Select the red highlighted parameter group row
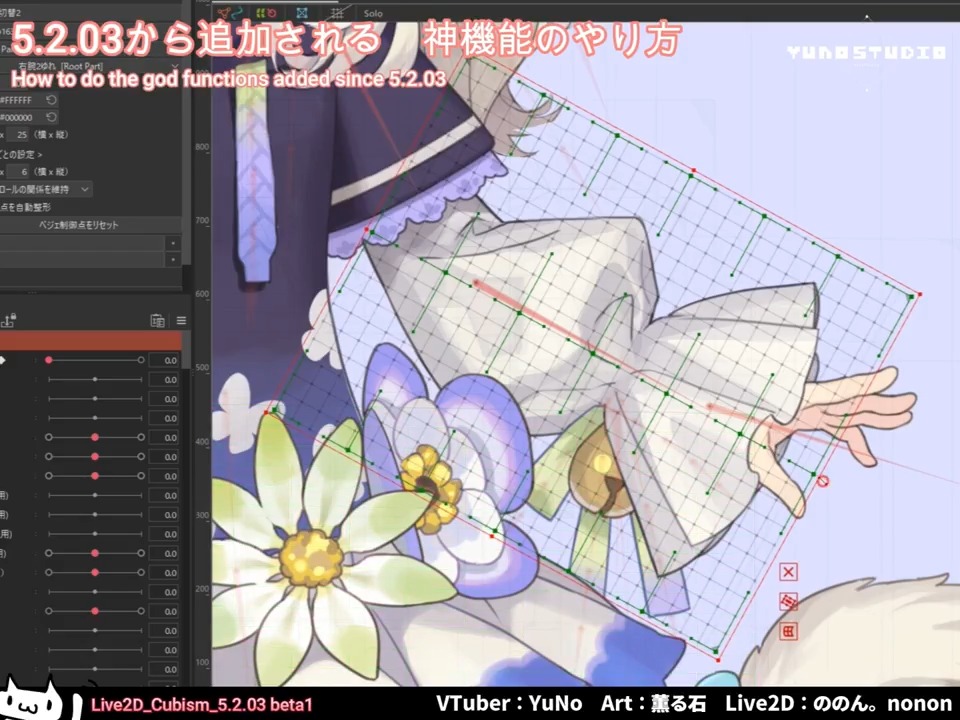960x720 pixels. [x=91, y=341]
